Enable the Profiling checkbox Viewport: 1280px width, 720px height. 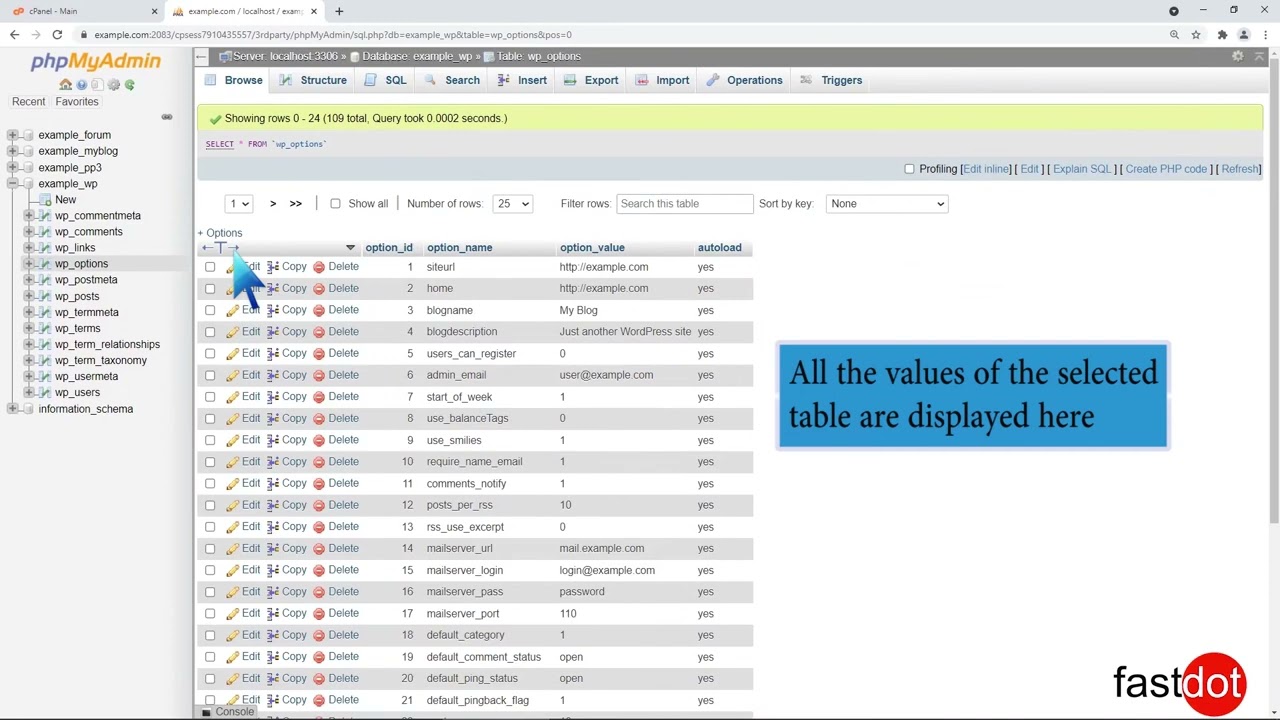point(909,169)
